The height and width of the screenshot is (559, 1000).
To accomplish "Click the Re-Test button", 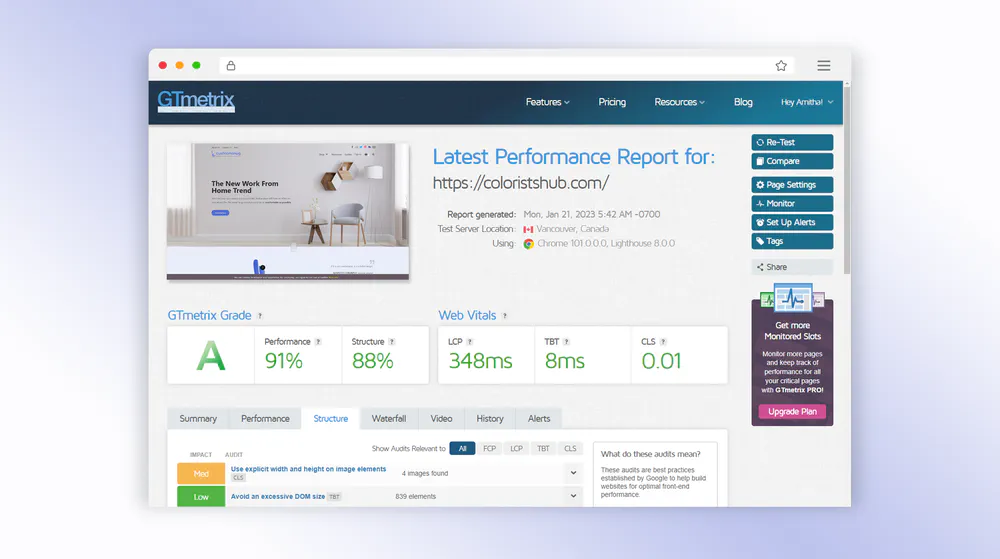I will 792,142.
